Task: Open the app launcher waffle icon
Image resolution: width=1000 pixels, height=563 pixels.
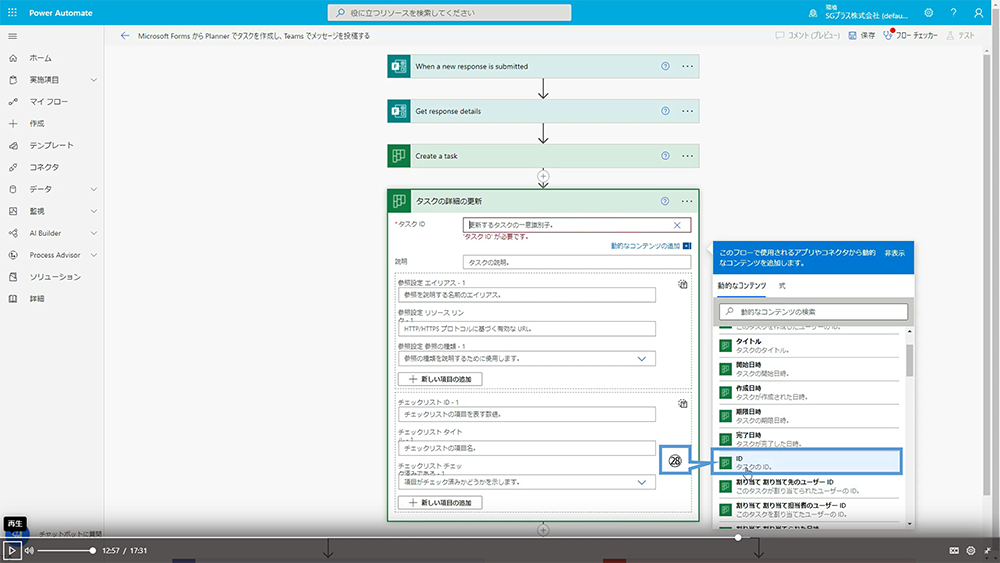Action: click(12, 13)
